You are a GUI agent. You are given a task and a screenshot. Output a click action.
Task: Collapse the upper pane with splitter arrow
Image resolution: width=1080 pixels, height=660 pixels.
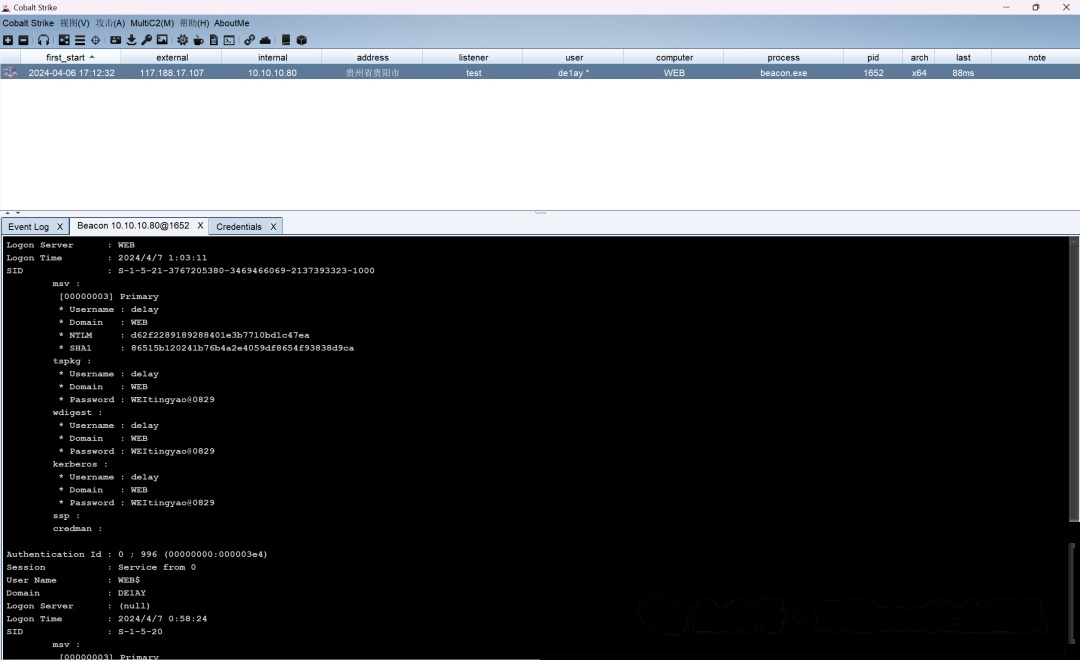[8, 213]
